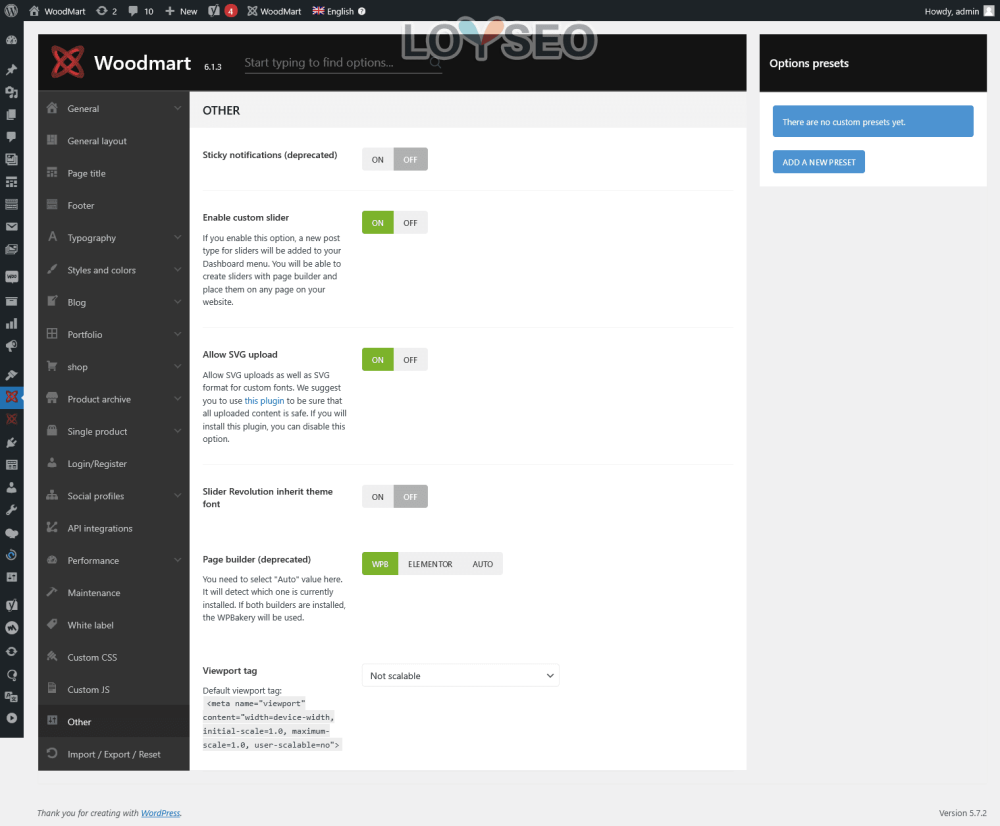Expand the Performance section

(114, 560)
